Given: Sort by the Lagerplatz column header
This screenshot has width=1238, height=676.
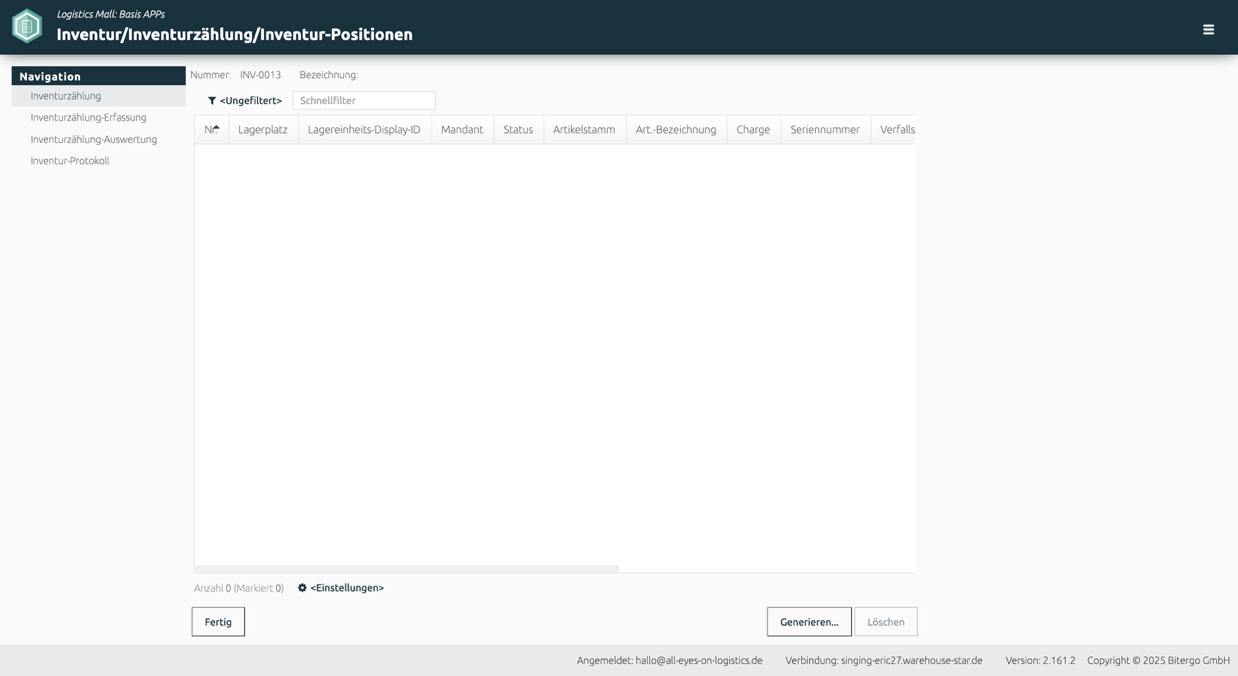Looking at the screenshot, I should [263, 130].
